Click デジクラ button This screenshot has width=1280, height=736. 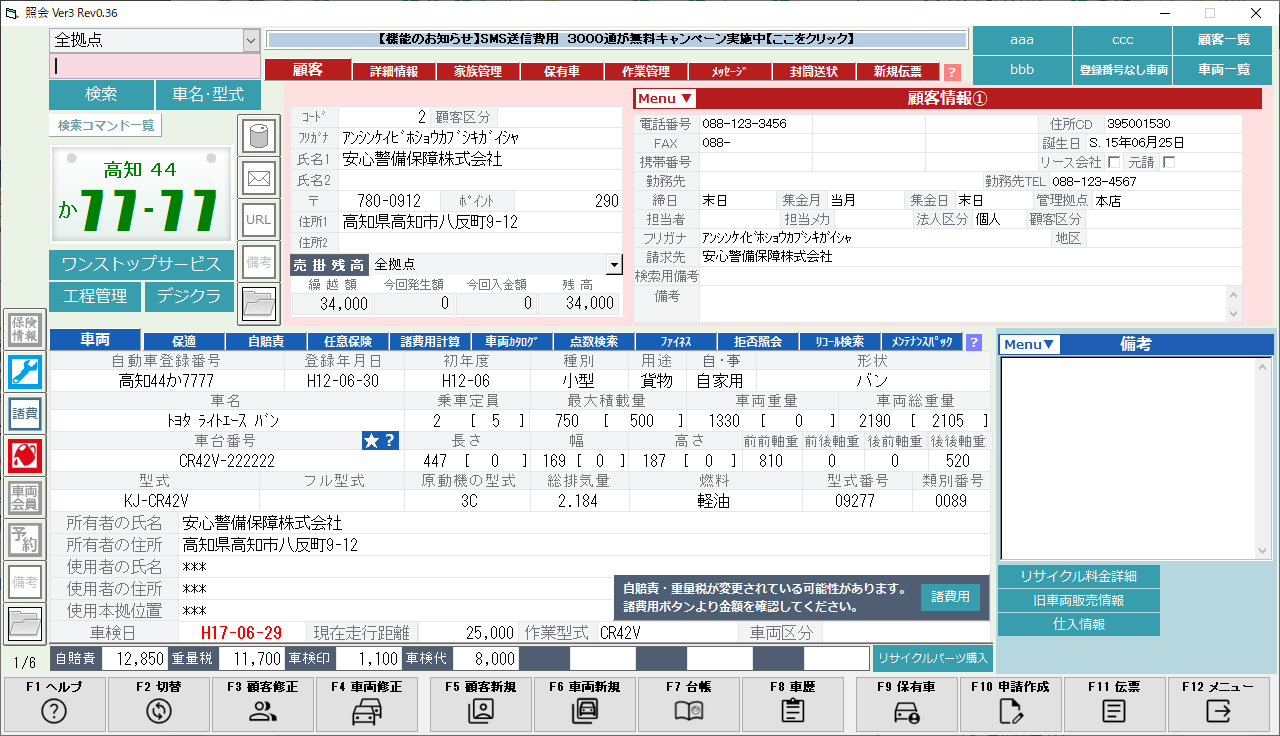pyautogui.click(x=189, y=297)
